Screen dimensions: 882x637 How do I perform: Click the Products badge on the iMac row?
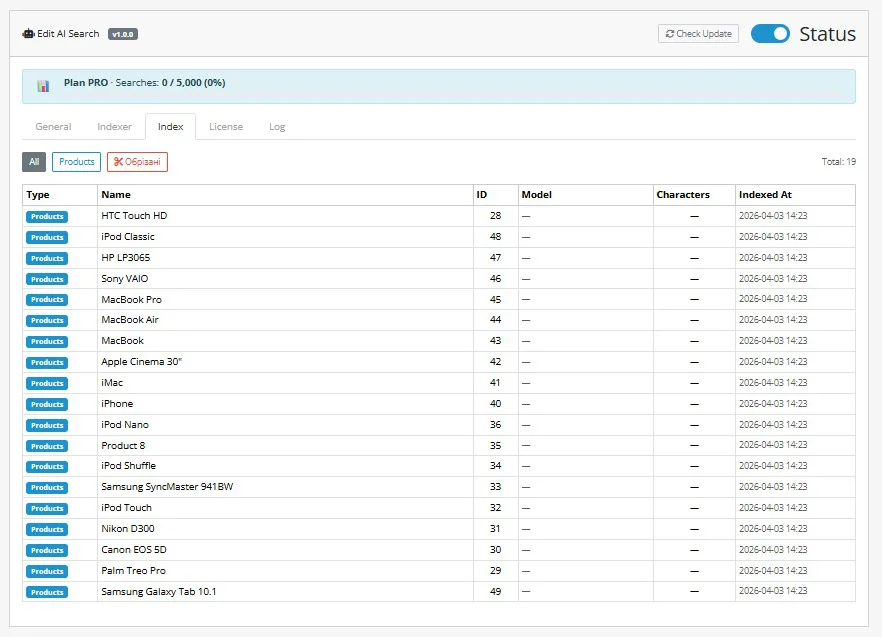[46, 383]
